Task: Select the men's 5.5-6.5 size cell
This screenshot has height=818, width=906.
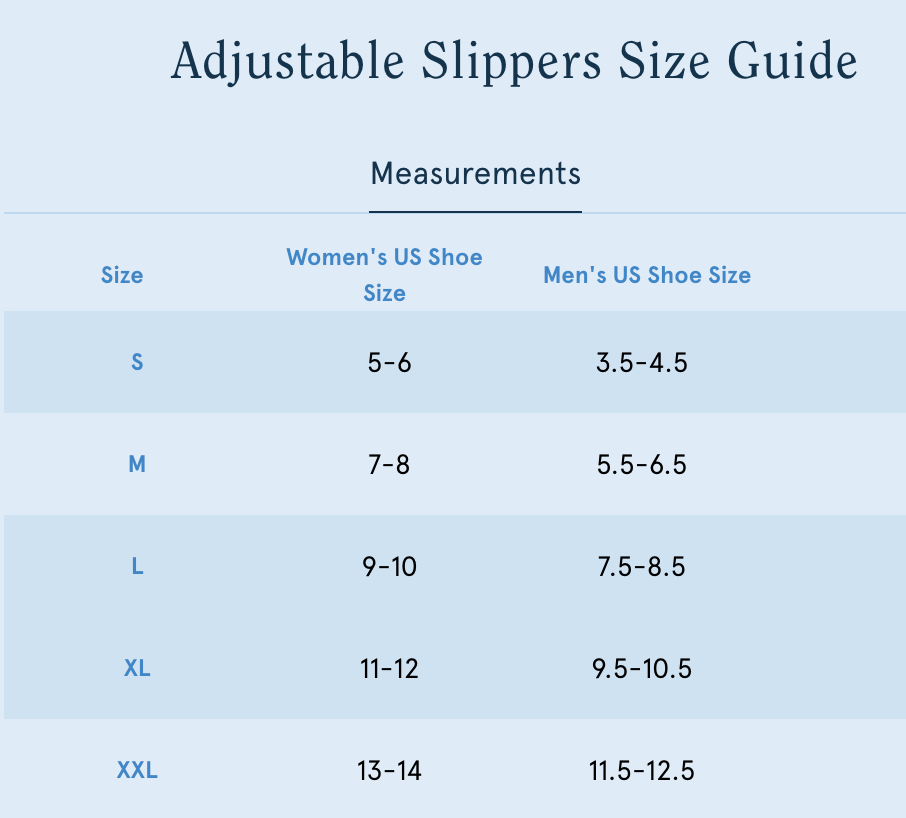Action: tap(642, 464)
